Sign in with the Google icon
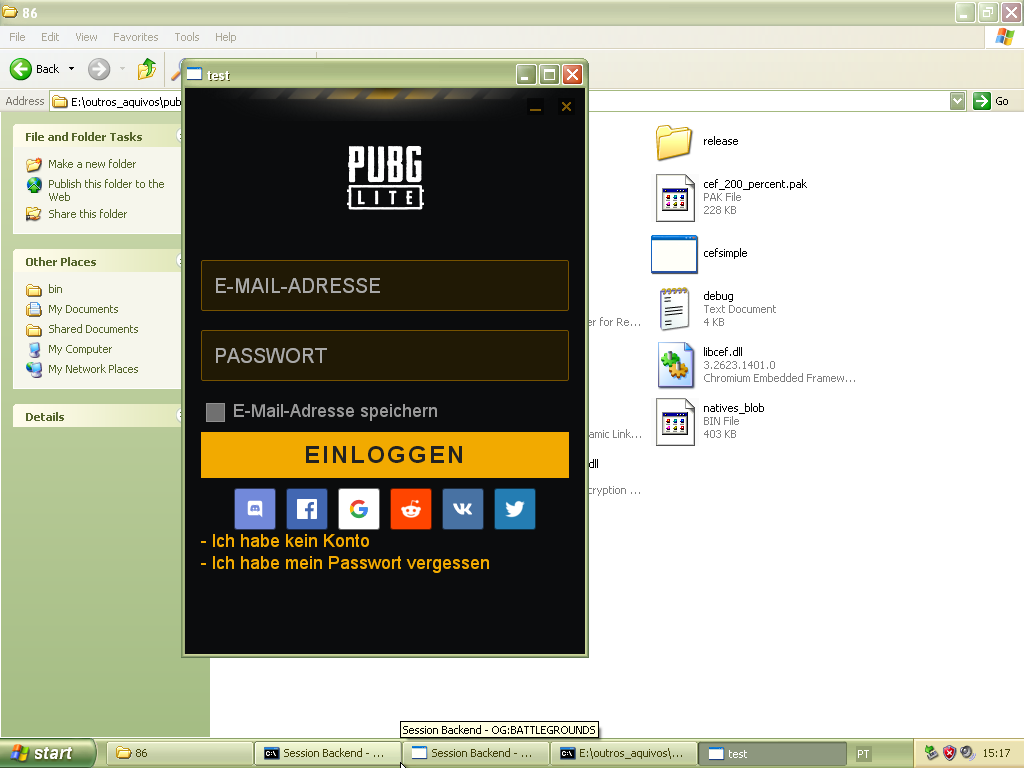The height and width of the screenshot is (768, 1024). [x=359, y=509]
